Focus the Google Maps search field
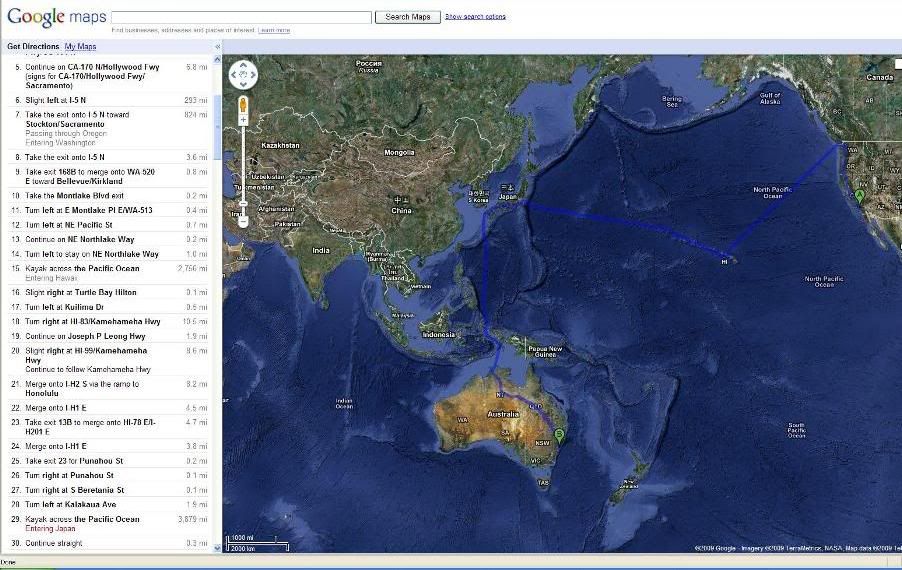This screenshot has width=902, height=570. [241, 17]
